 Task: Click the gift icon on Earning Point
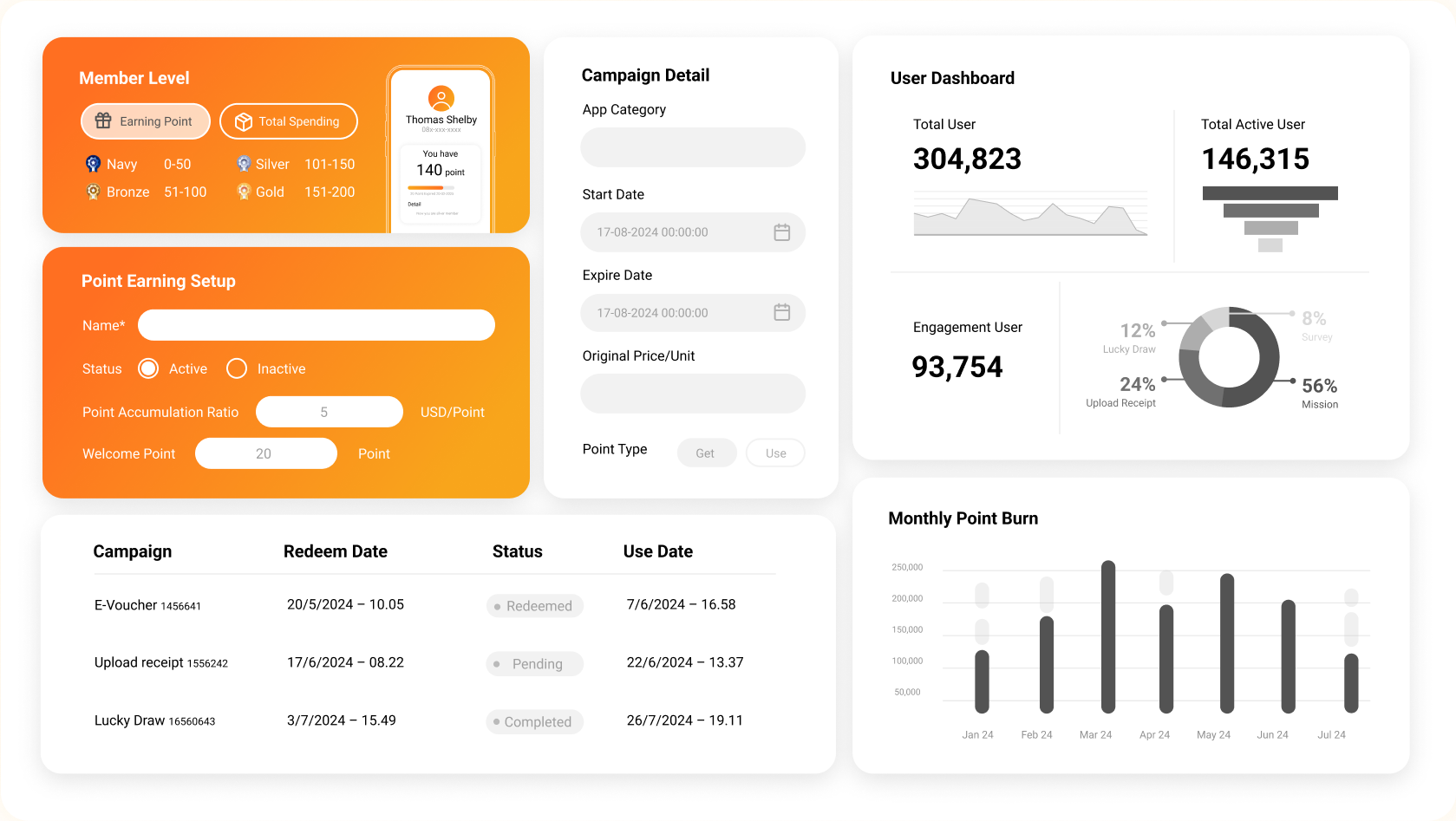(103, 121)
